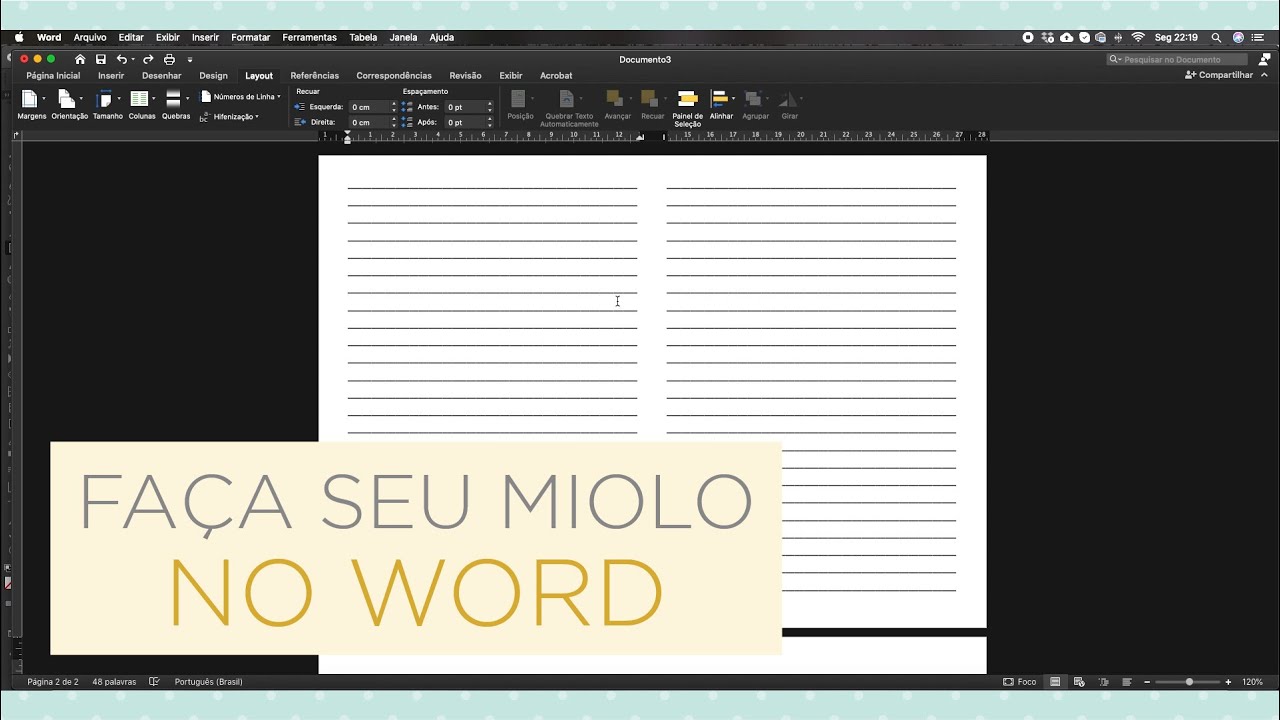Click Quebrar Texto Automaticamente wrap tool
1280x720 pixels.
569,108
